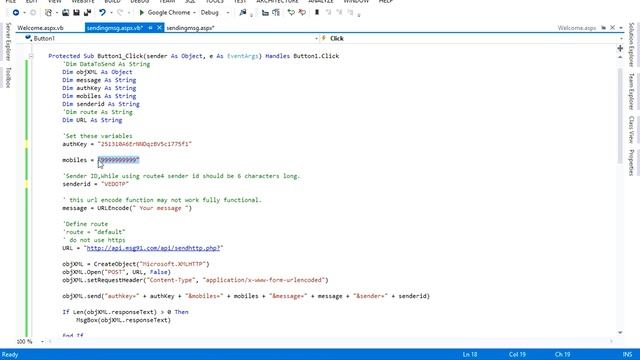
Task: Click the Open File toolbar icon
Action: [x=65, y=13]
